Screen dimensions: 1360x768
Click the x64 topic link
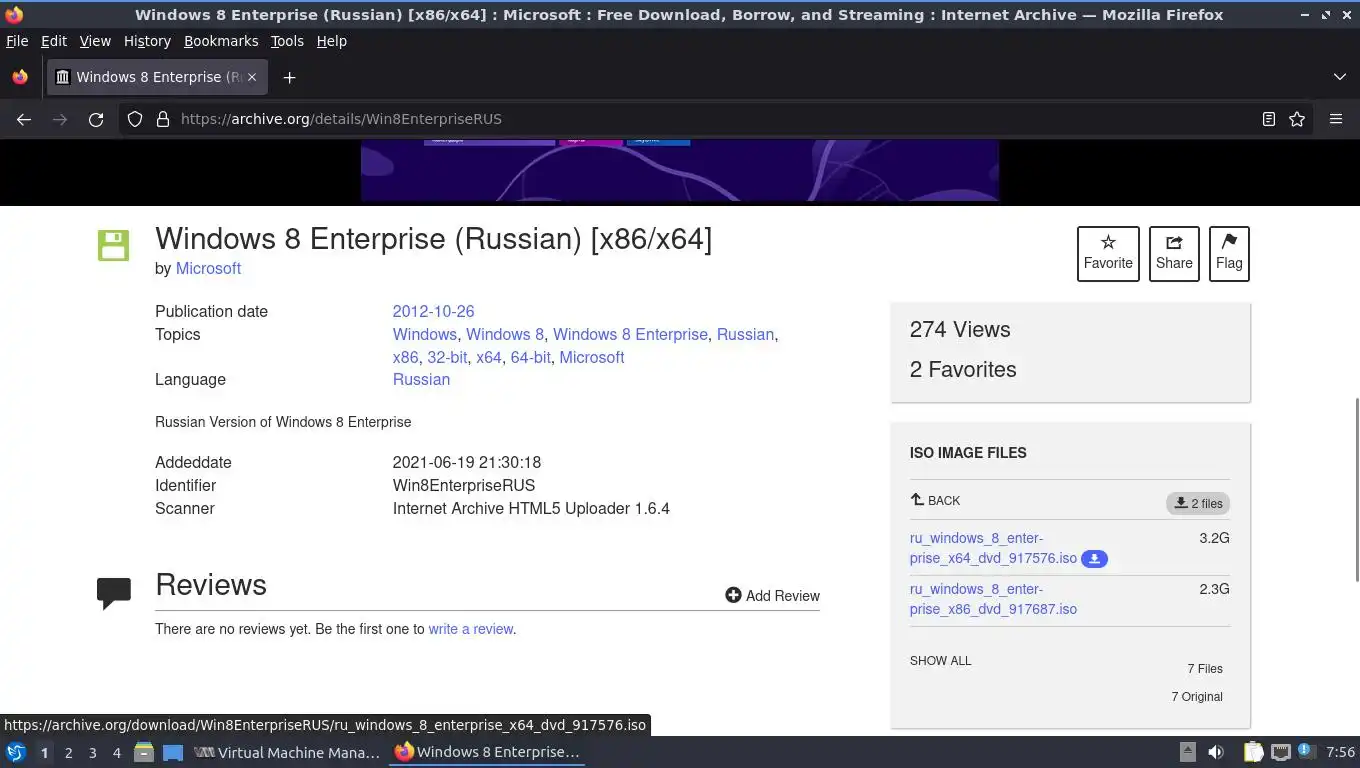coord(489,358)
